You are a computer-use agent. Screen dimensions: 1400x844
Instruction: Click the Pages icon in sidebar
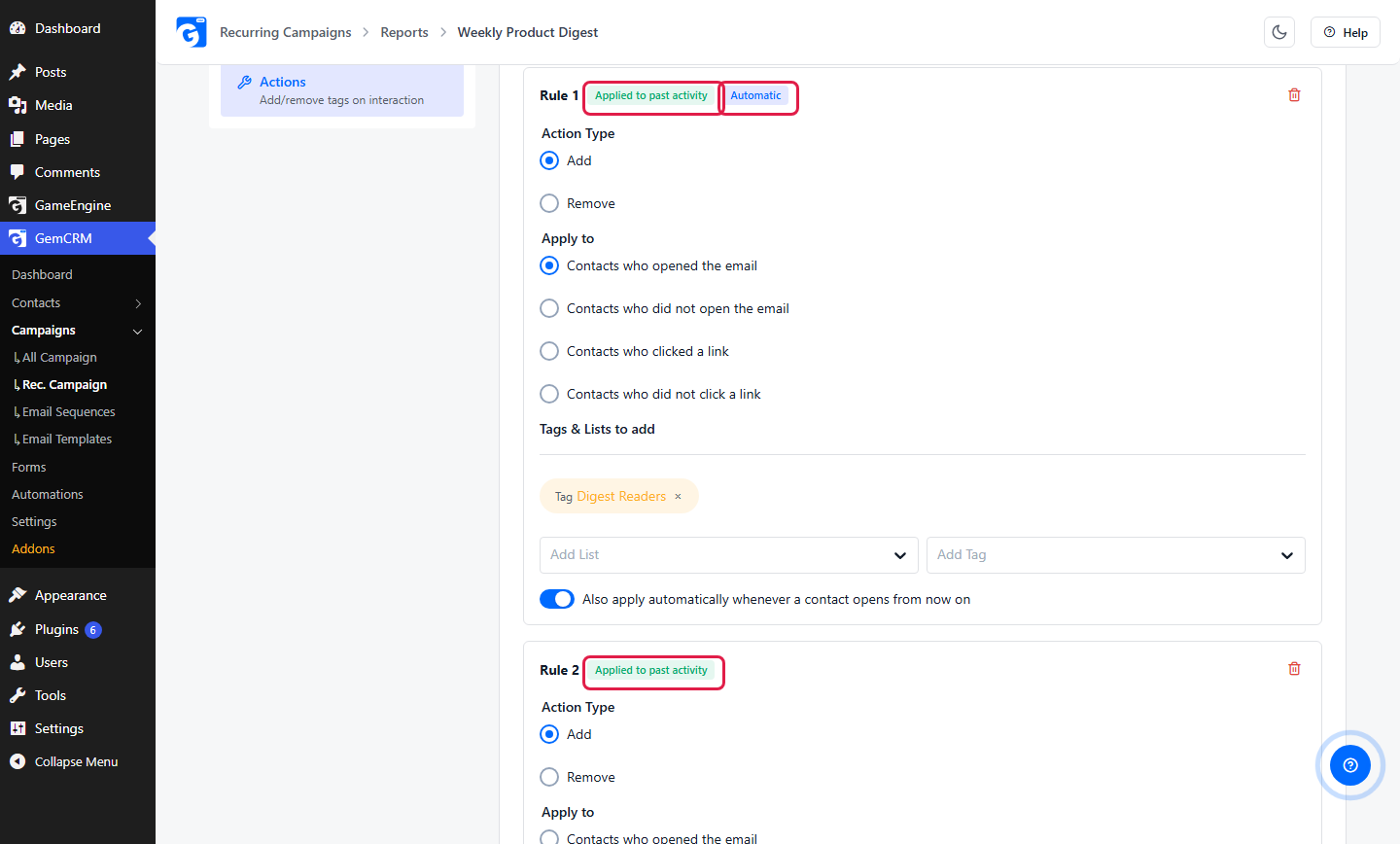click(17, 139)
